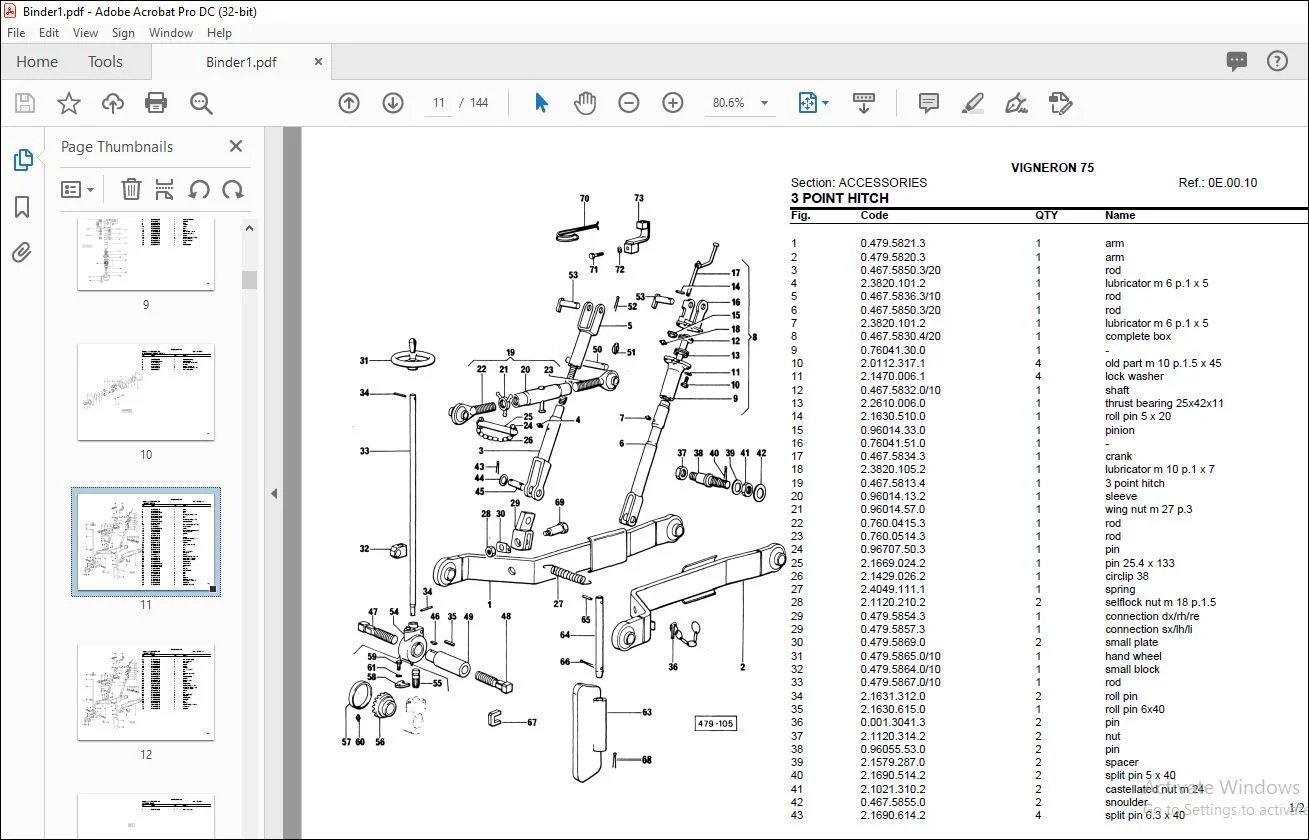Open the zoom level dropdown at 80.6%
Image resolution: width=1309 pixels, height=840 pixels.
[x=765, y=103]
